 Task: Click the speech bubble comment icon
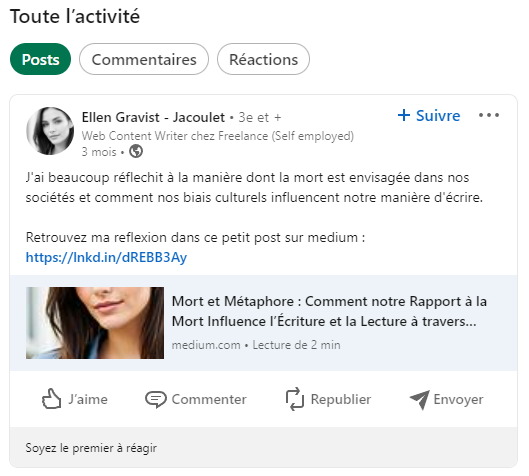pos(156,399)
